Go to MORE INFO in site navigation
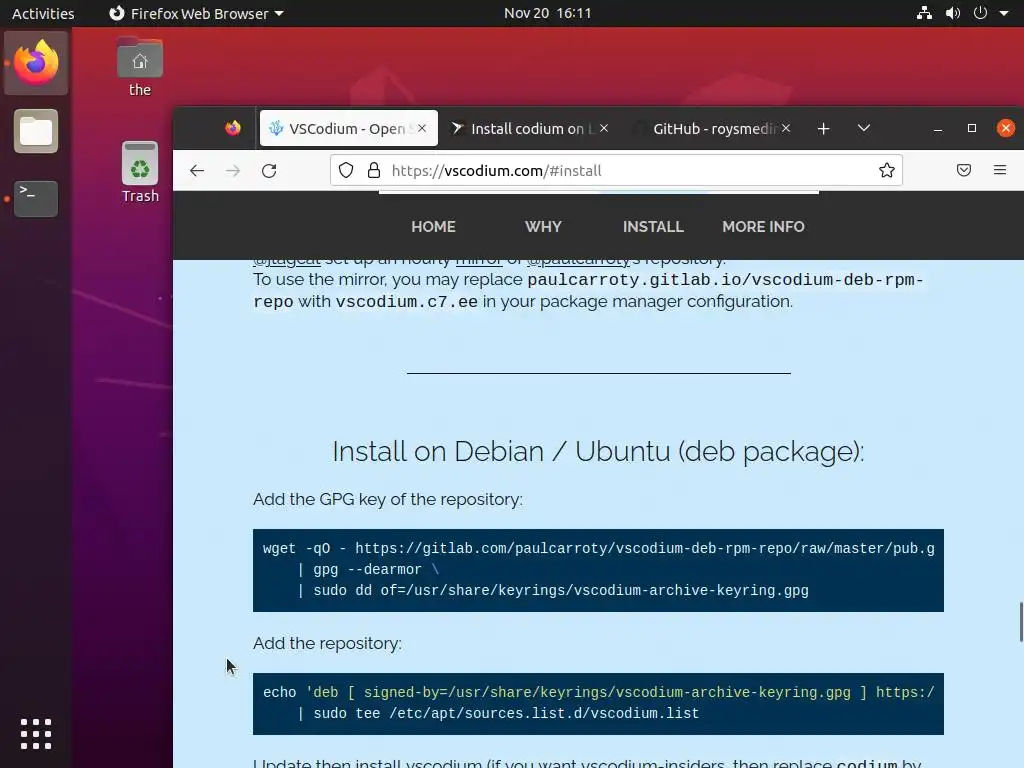This screenshot has height=768, width=1024. 763,227
